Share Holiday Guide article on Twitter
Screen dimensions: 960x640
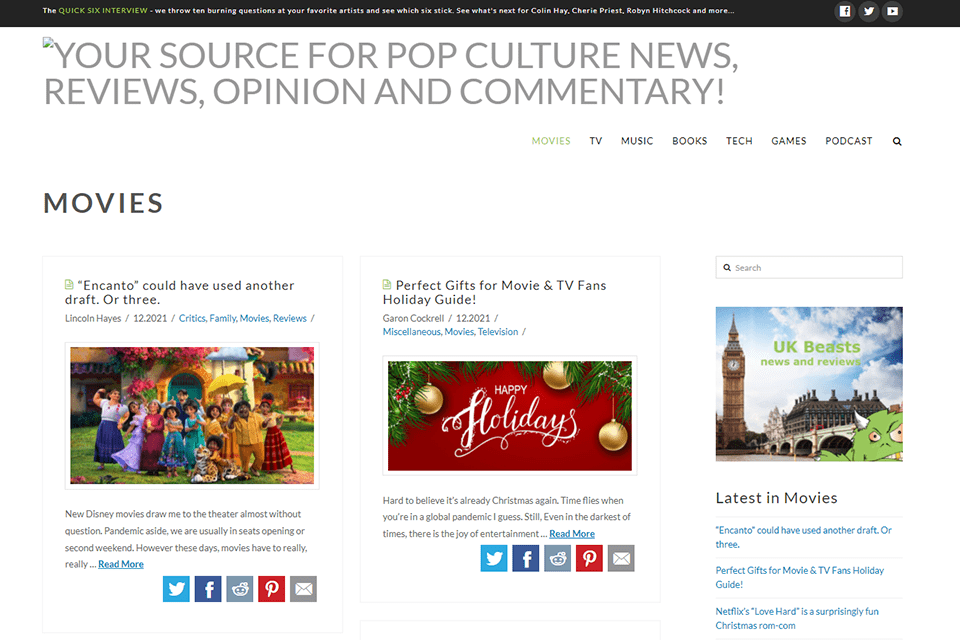pyautogui.click(x=494, y=559)
